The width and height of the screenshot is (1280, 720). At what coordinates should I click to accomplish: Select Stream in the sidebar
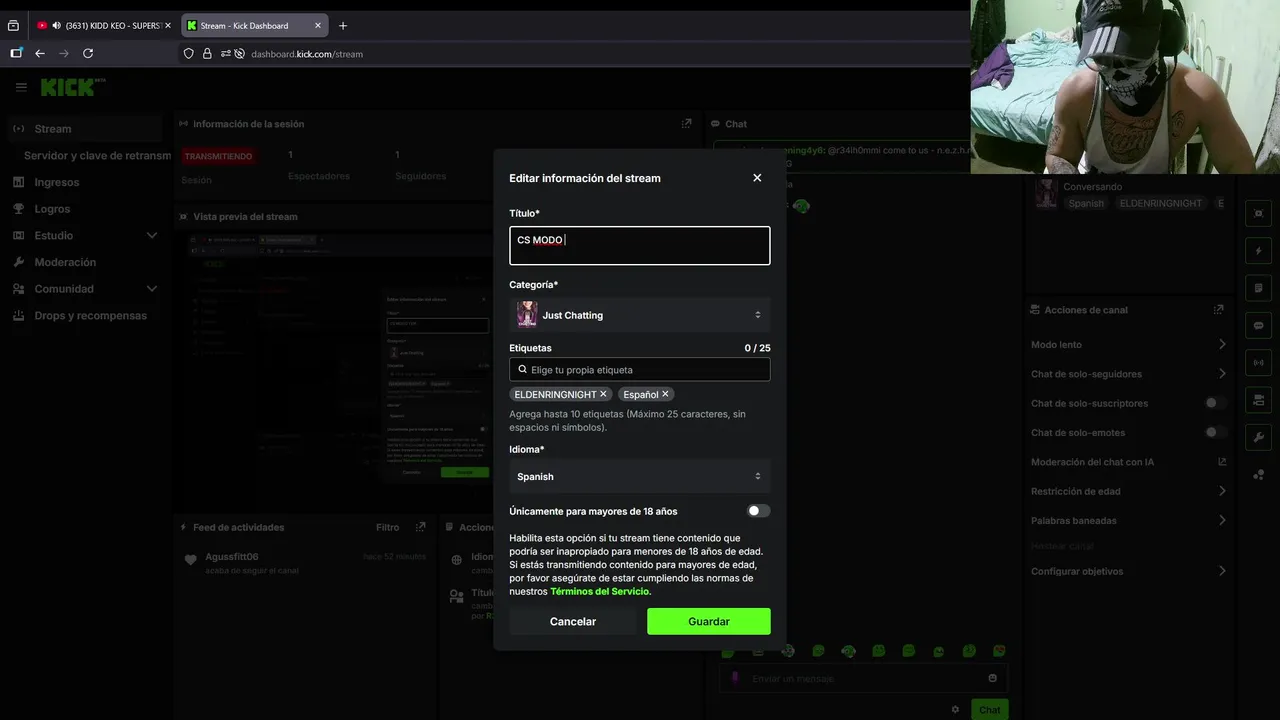[x=85, y=128]
